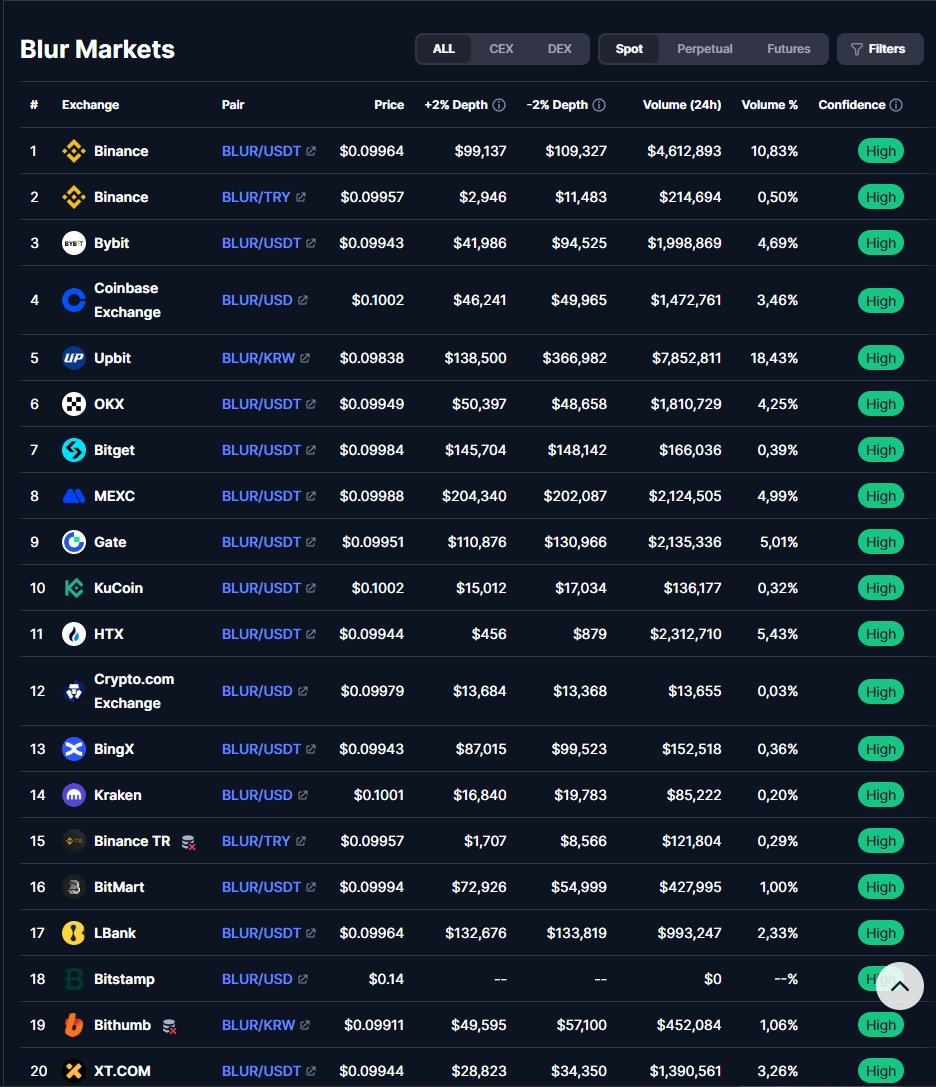Click the data warning icon next to Binance TR
This screenshot has width=936, height=1087.
pos(188,842)
